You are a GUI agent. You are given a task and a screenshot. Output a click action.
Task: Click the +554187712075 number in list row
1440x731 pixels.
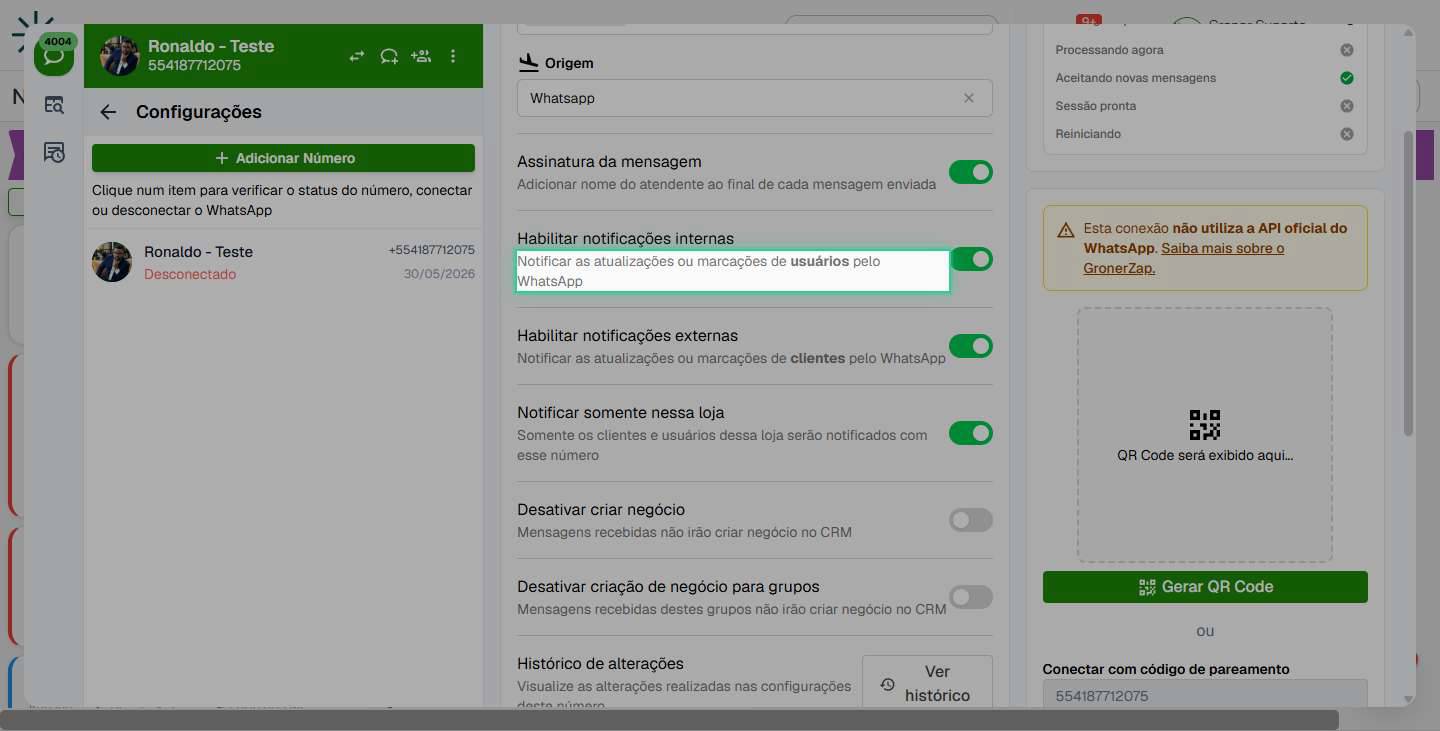pos(431,250)
